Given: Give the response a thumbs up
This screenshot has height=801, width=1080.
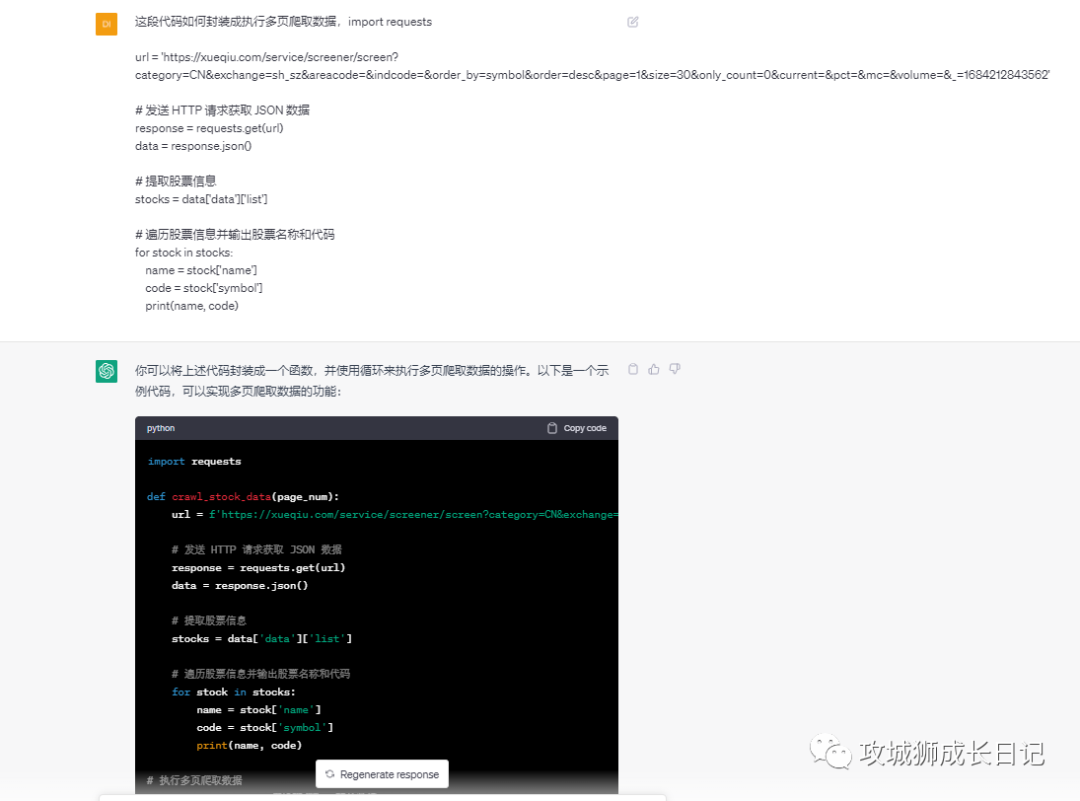Looking at the screenshot, I should point(654,369).
